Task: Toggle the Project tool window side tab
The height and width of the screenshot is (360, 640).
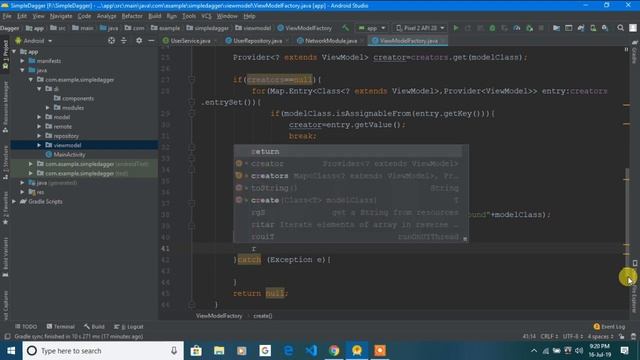Action: pos(5,54)
